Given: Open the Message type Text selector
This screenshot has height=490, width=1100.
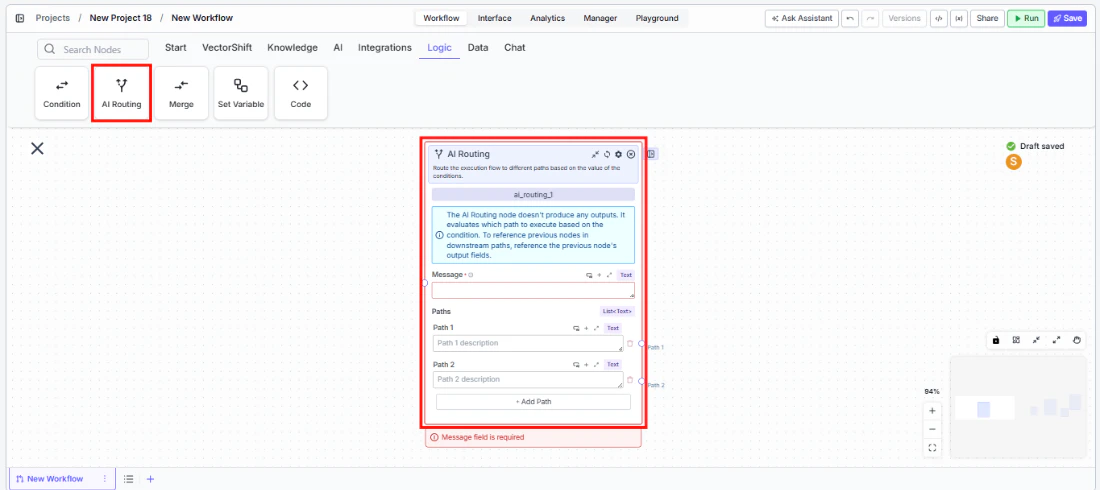Looking at the screenshot, I should click(626, 275).
